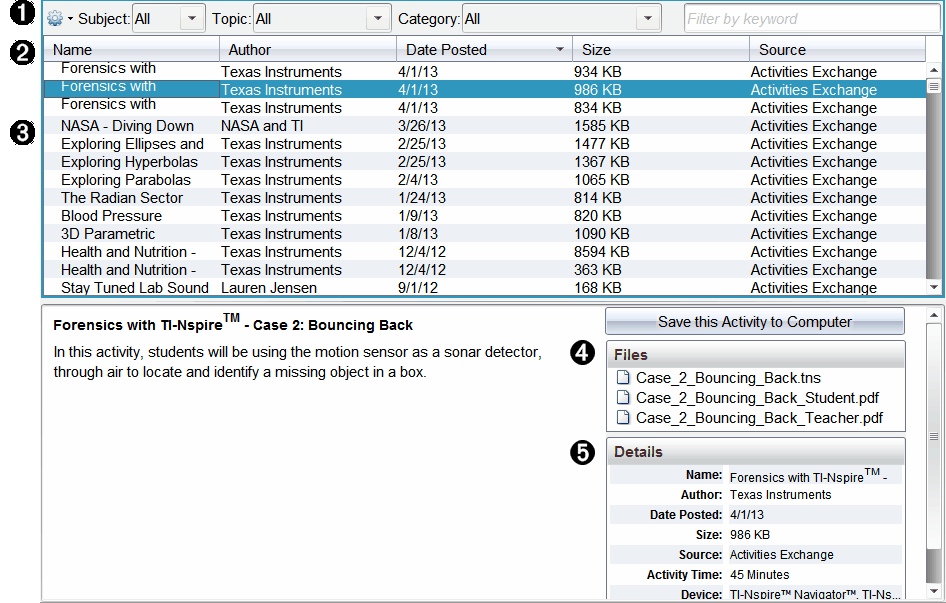This screenshot has height=603, width=946.
Task: Open the Subject dropdown
Action: pos(191,19)
